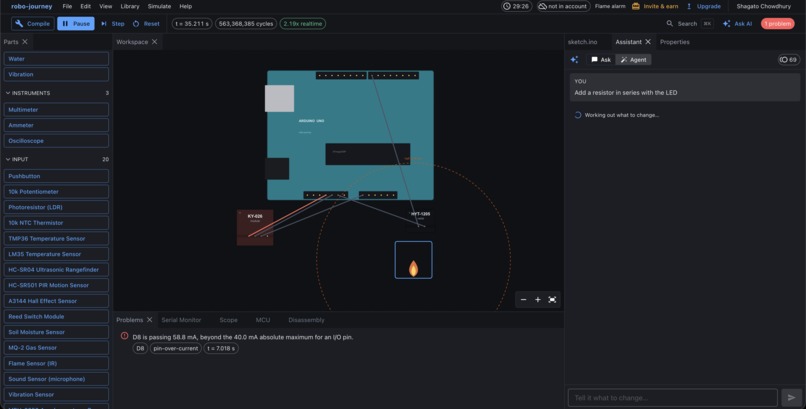The image size is (806, 409).
Task: Add an Oscilloscope part
Action: (x=56, y=141)
